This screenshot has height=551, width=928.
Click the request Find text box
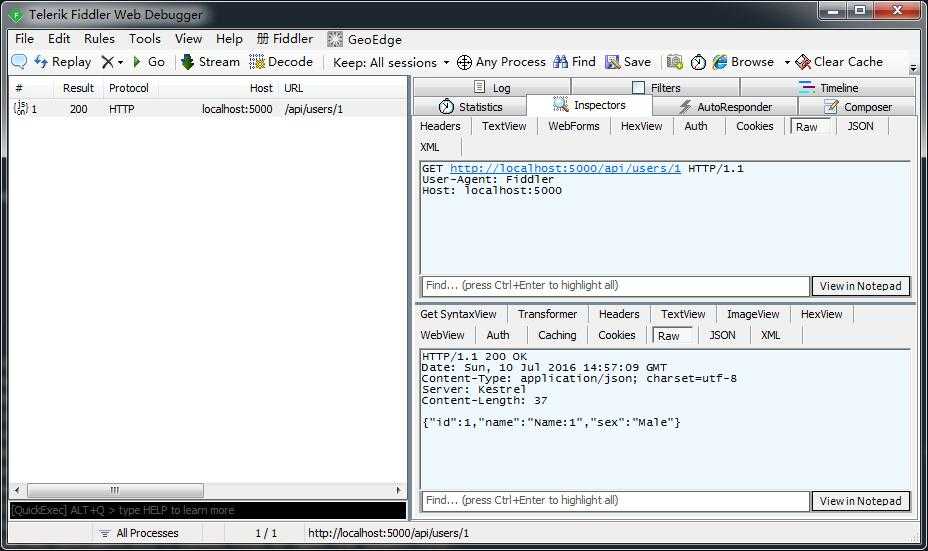pos(615,285)
